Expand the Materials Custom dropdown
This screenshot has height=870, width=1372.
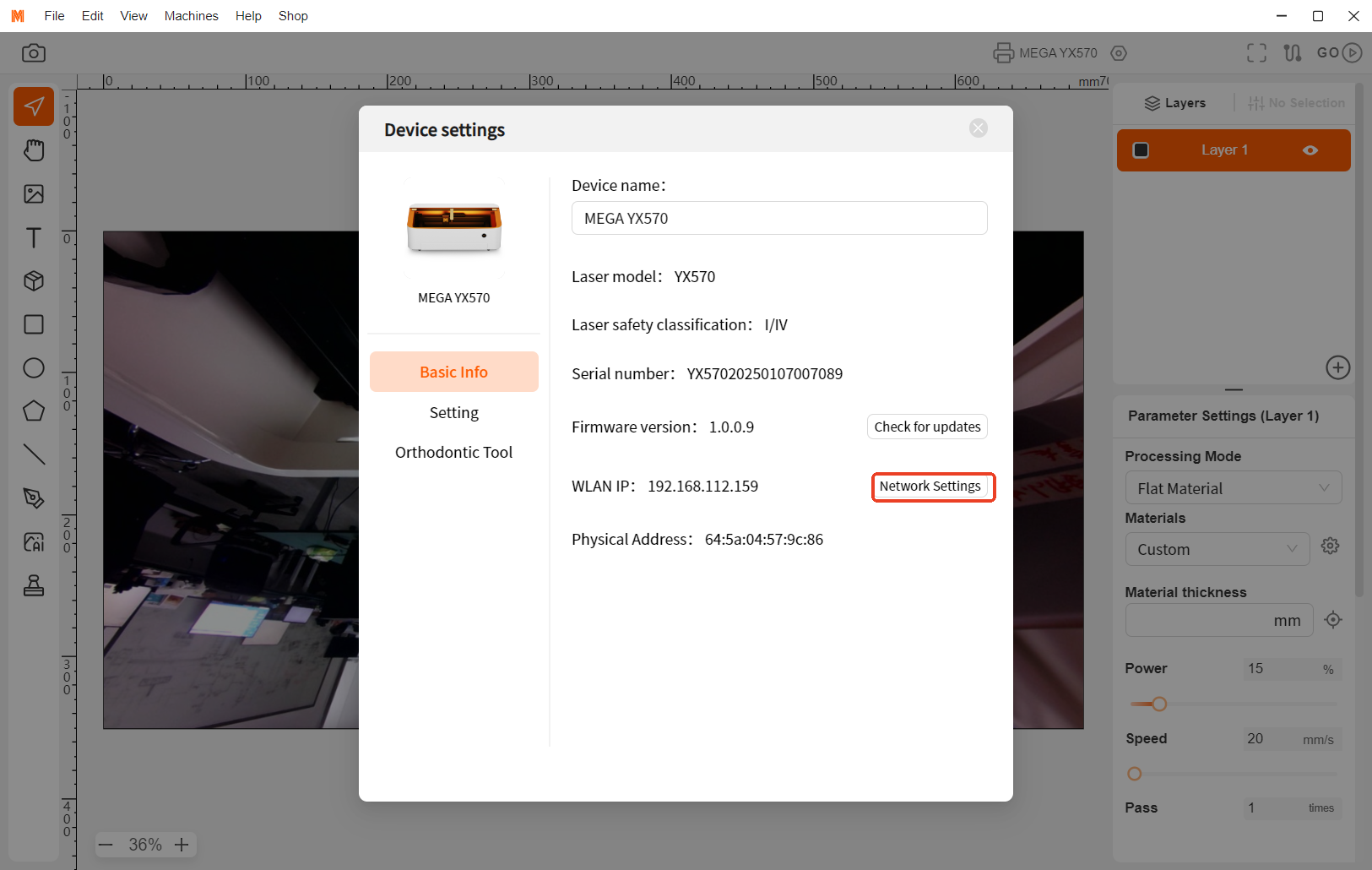point(1217,549)
